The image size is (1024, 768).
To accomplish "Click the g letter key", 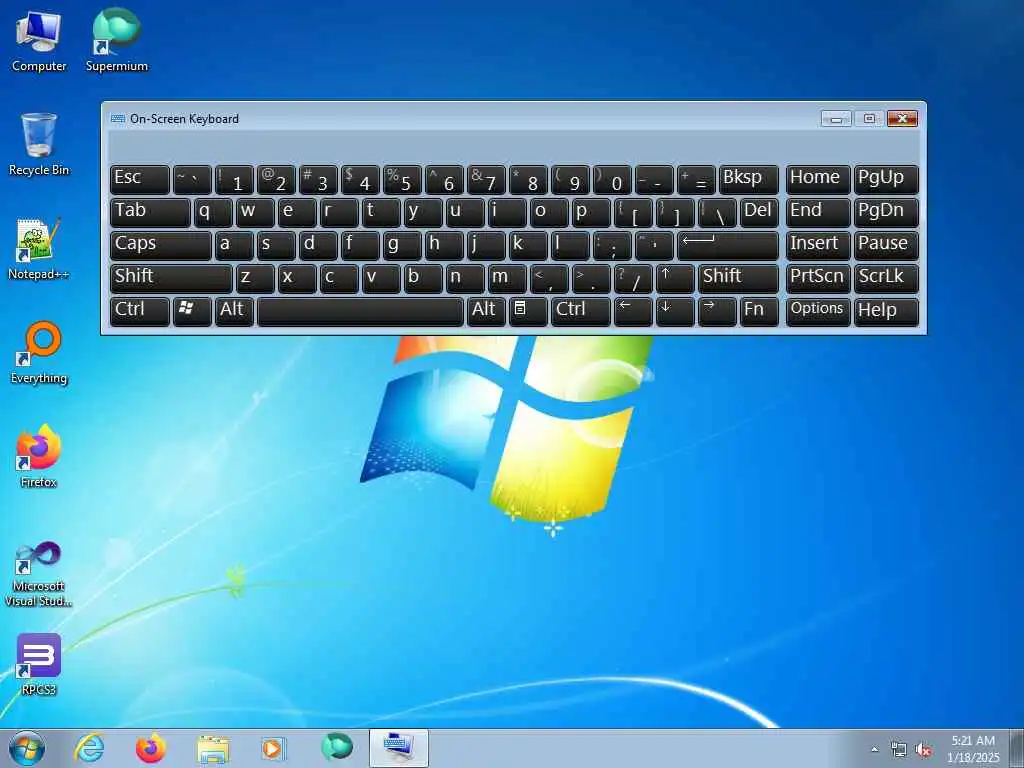I will point(402,246).
